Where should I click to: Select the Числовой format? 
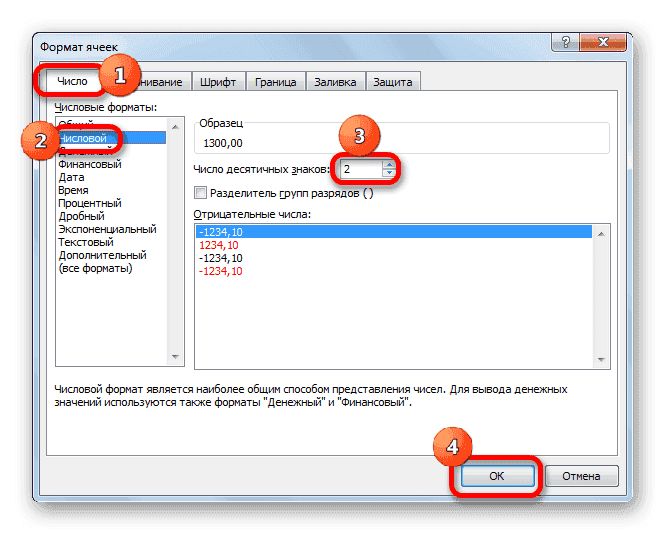click(x=112, y=138)
